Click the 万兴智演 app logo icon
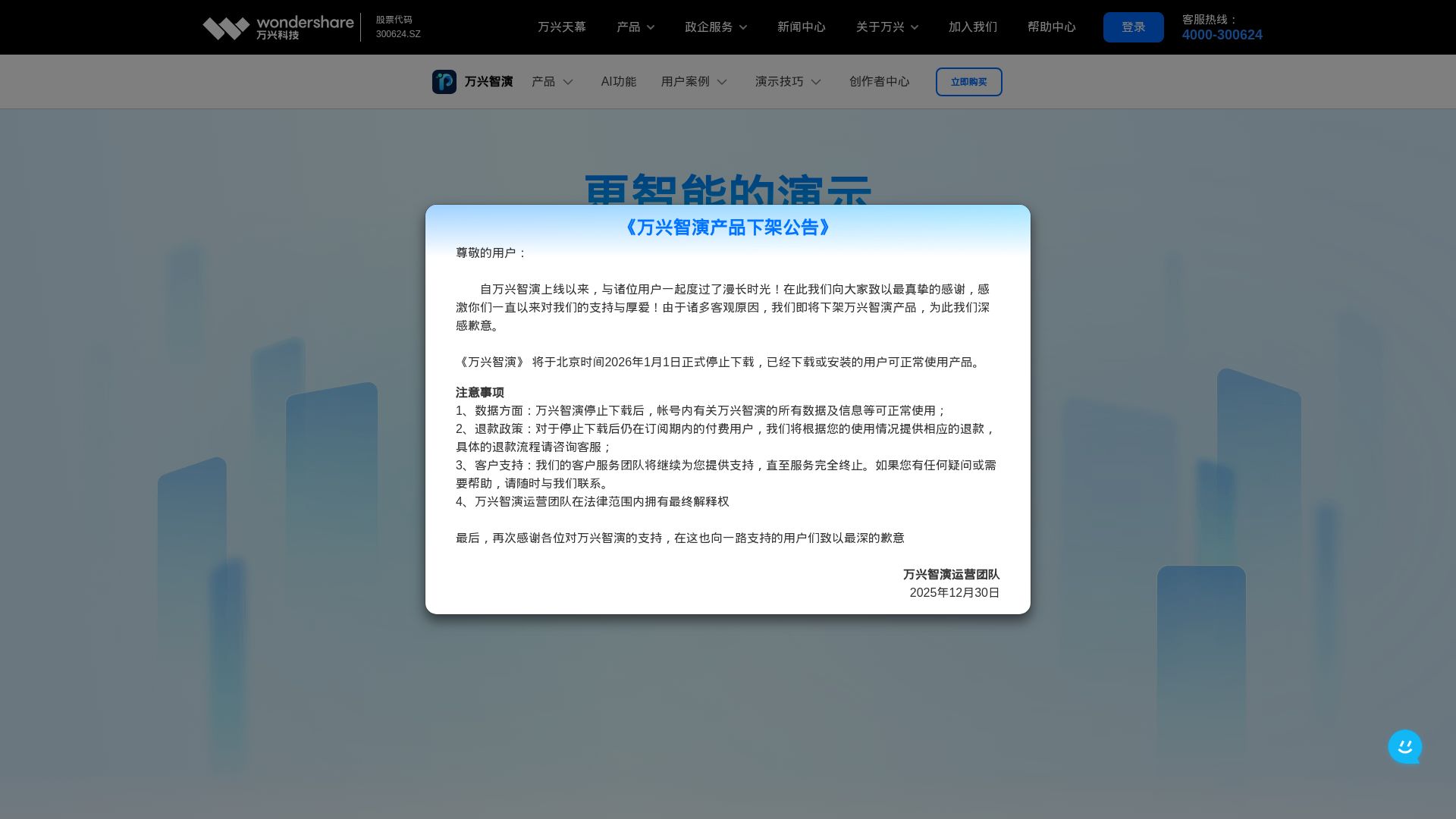Viewport: 1456px width, 819px height. tap(444, 82)
